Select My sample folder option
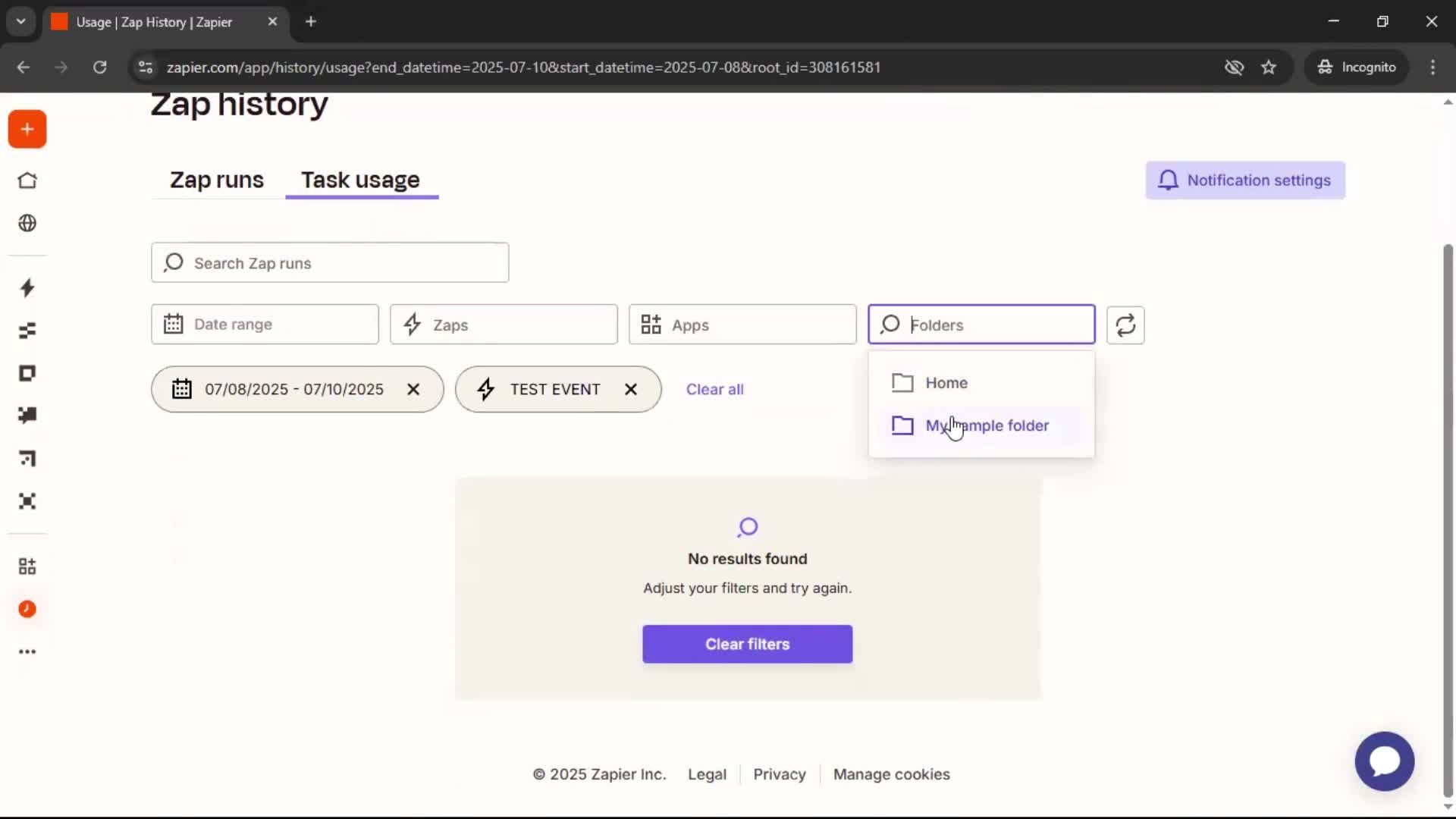The image size is (1456, 819). click(x=981, y=425)
